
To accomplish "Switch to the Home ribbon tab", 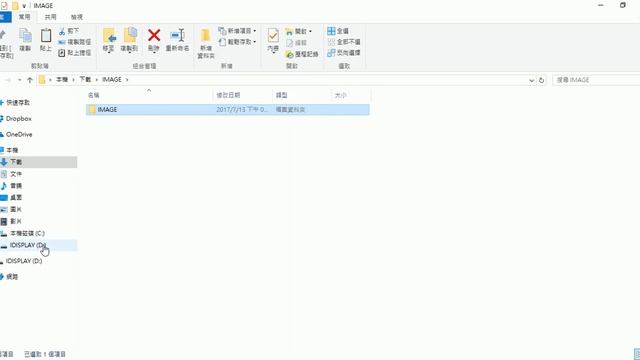I will 24,17.
